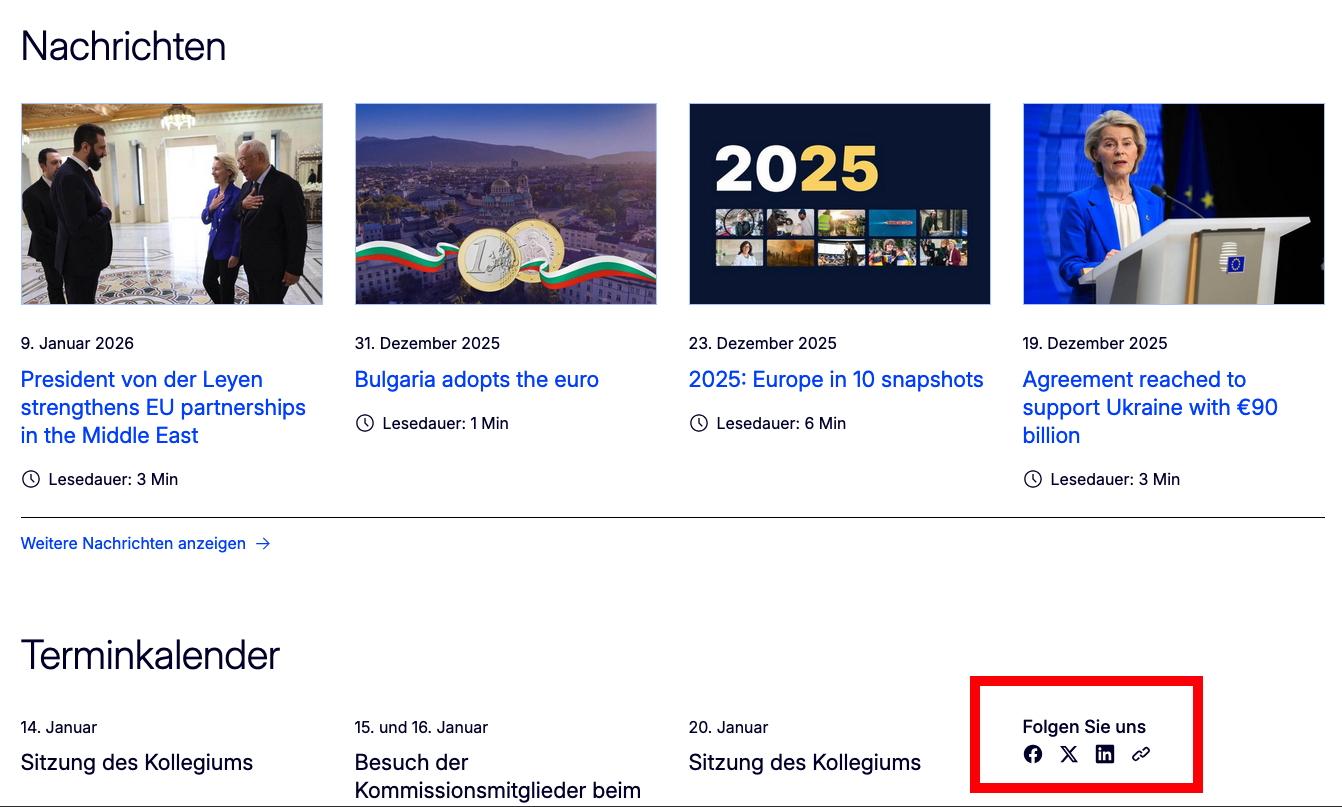Open the Facebook icon under Folgen Sie uns
The width and height of the screenshot is (1342, 807).
[x=1033, y=754]
